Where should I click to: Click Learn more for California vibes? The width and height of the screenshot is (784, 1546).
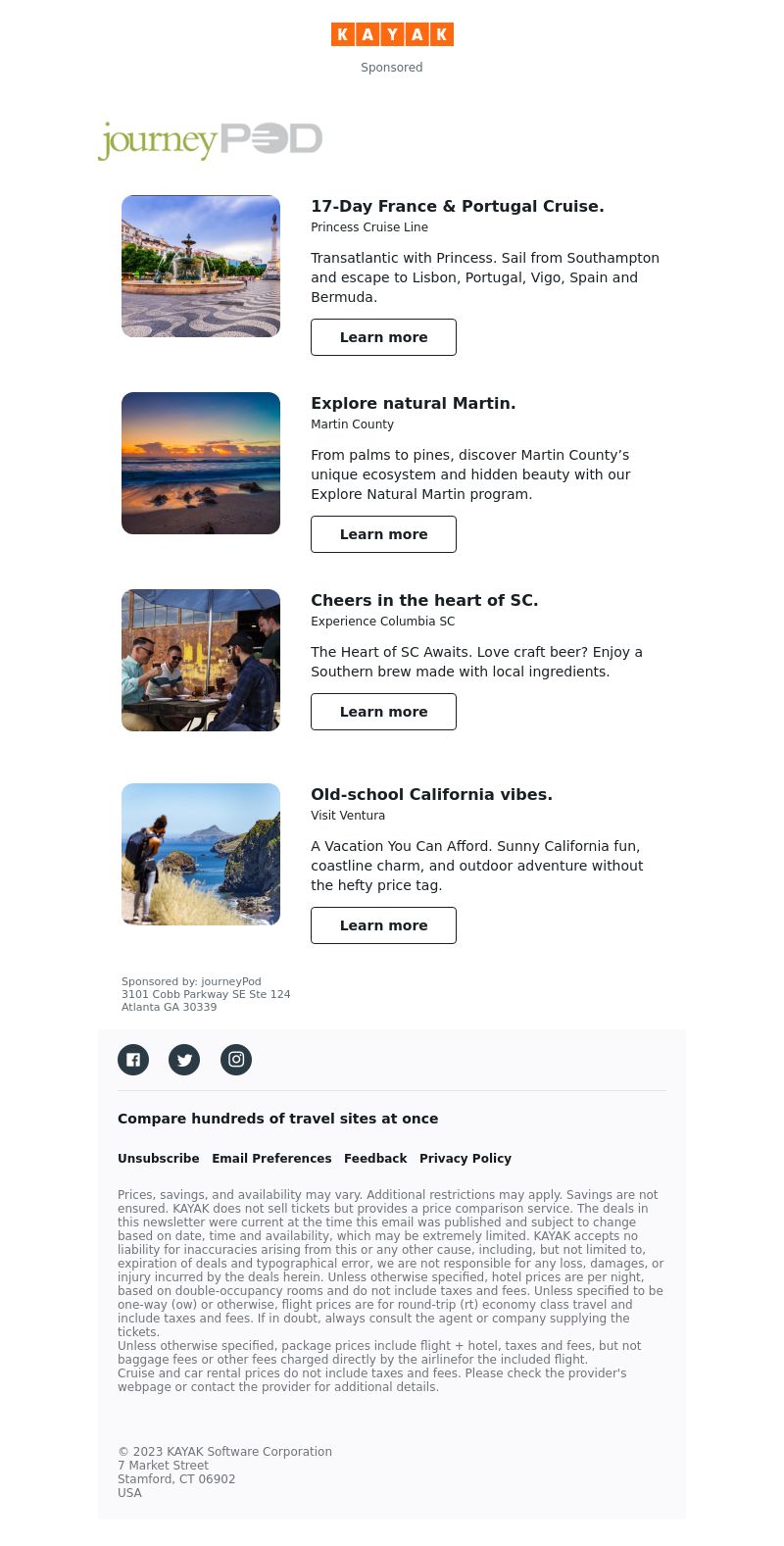click(x=383, y=925)
